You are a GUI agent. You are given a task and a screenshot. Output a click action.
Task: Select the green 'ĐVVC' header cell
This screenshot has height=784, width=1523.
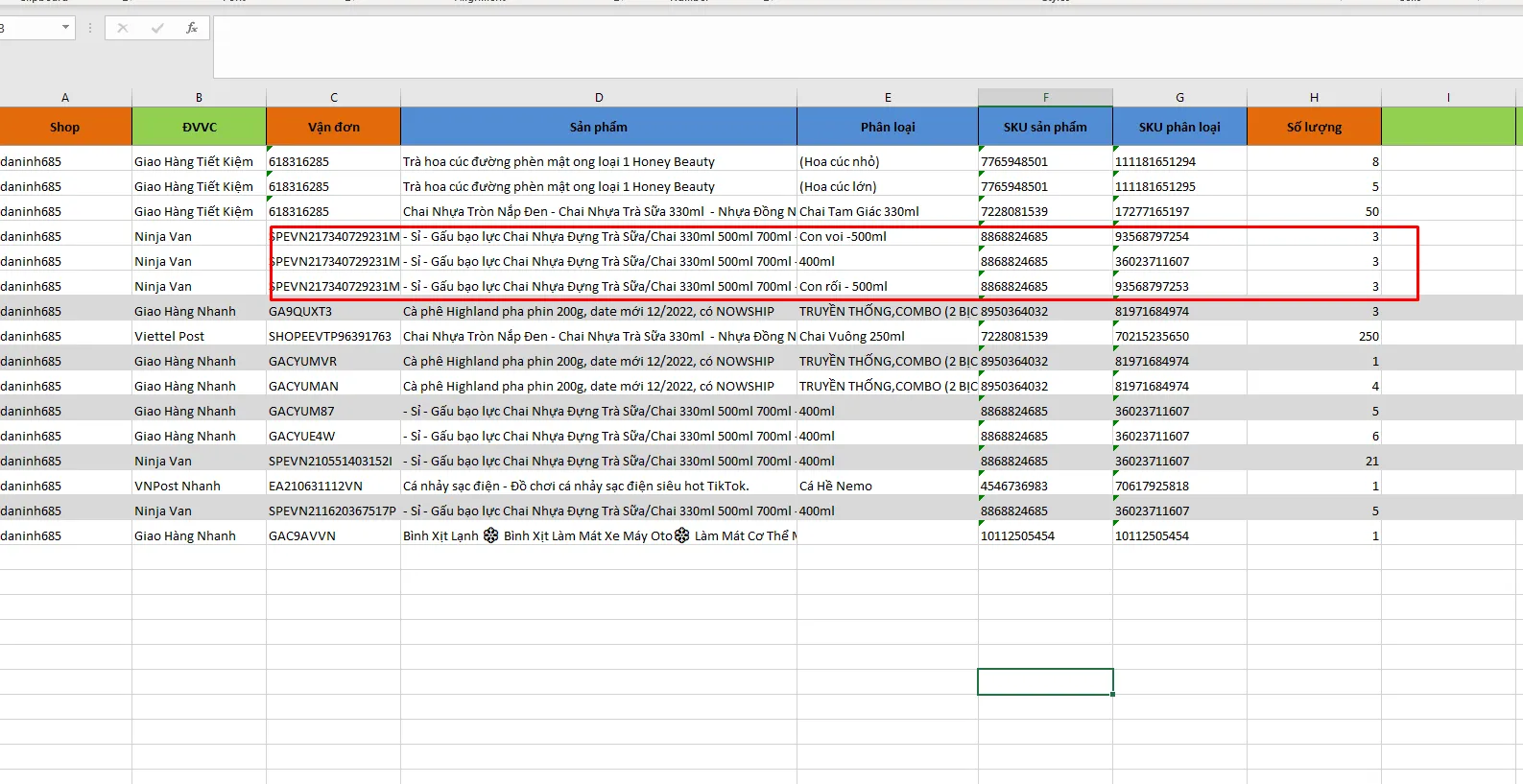click(x=200, y=127)
